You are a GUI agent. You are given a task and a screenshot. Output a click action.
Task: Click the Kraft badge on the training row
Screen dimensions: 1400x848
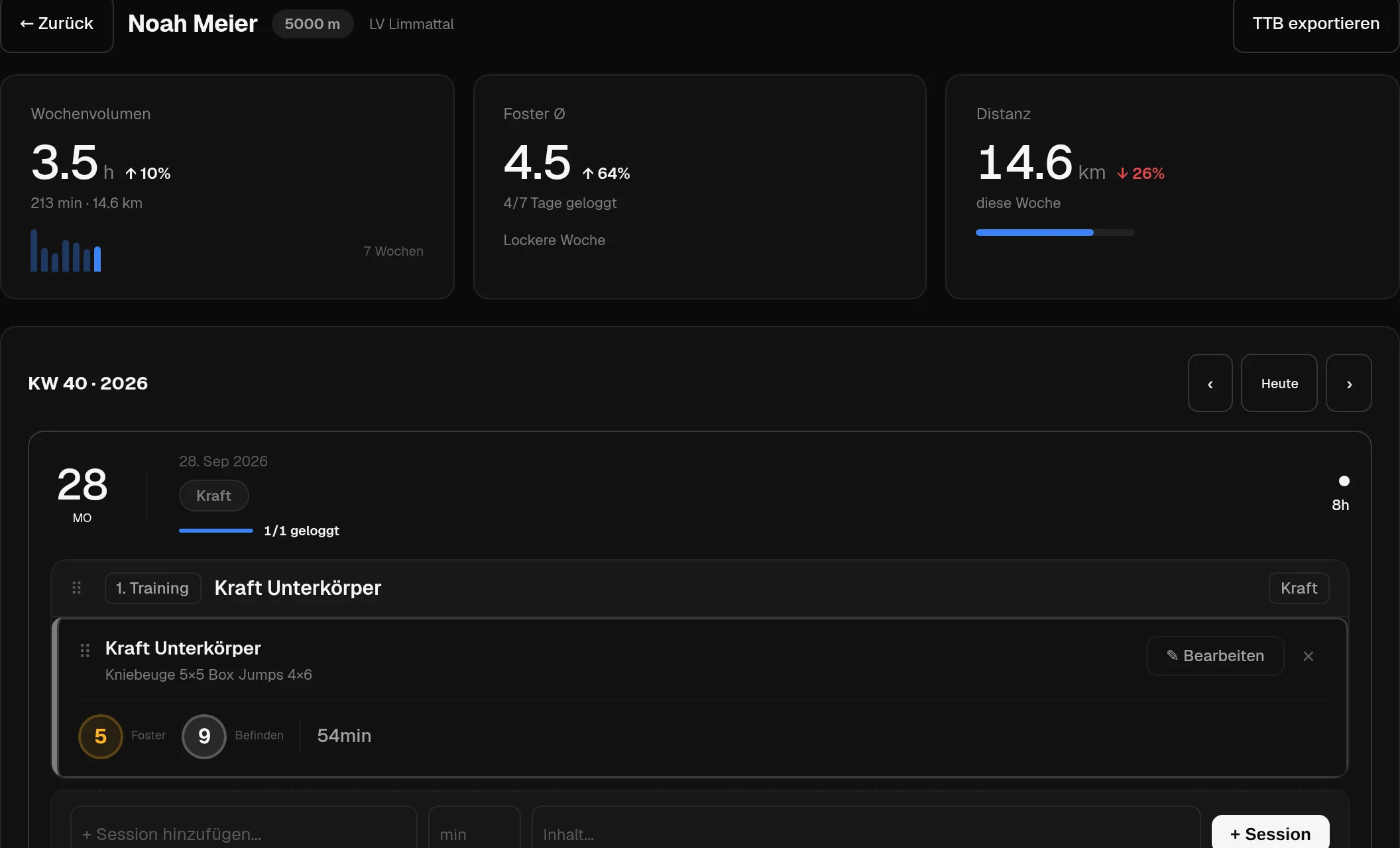[x=1299, y=588]
